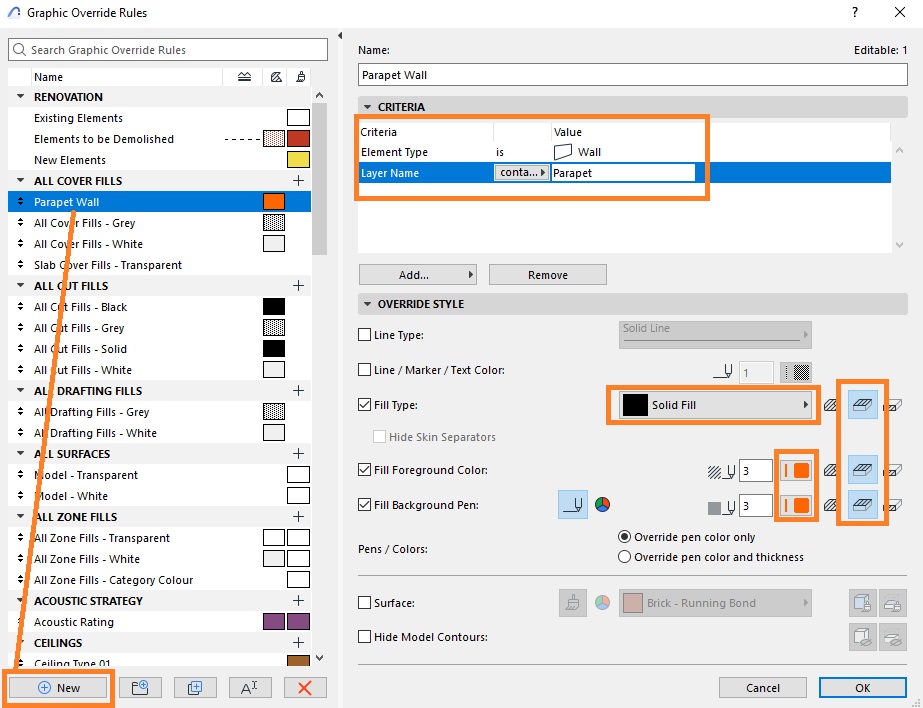This screenshot has height=708, width=923.
Task: Click the new folder icon button
Action: (x=140, y=687)
